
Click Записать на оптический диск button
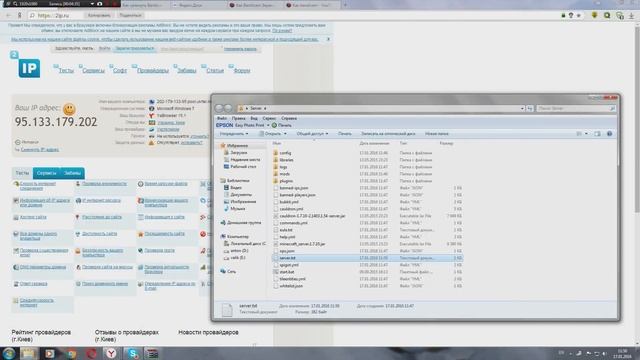click(x=388, y=134)
